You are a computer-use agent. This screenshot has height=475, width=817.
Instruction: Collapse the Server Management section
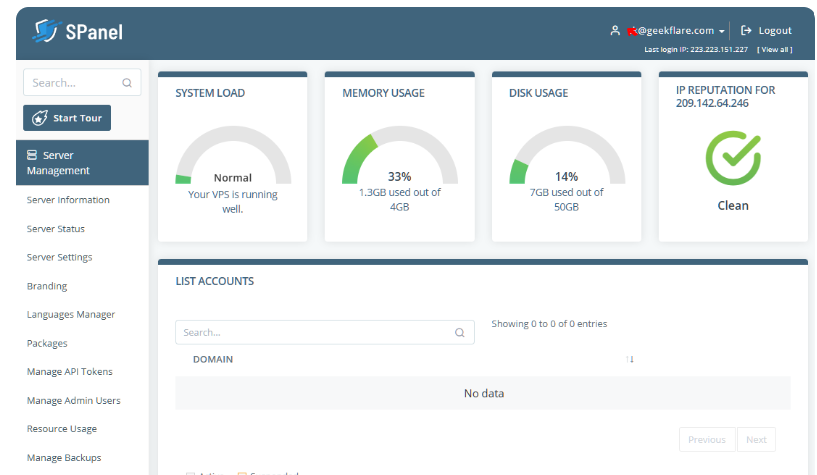[x=82, y=163]
